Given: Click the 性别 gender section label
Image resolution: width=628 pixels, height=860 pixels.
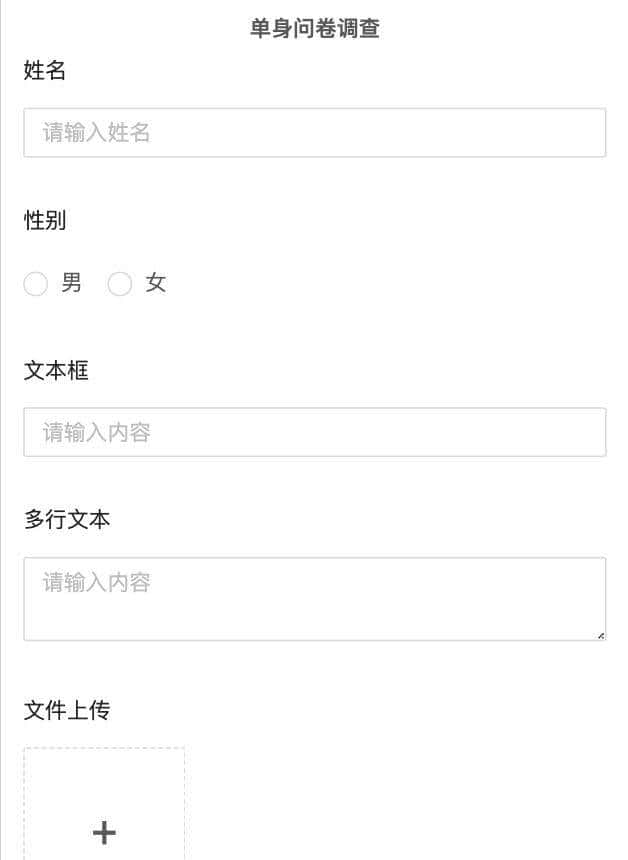Looking at the screenshot, I should (x=45, y=221).
